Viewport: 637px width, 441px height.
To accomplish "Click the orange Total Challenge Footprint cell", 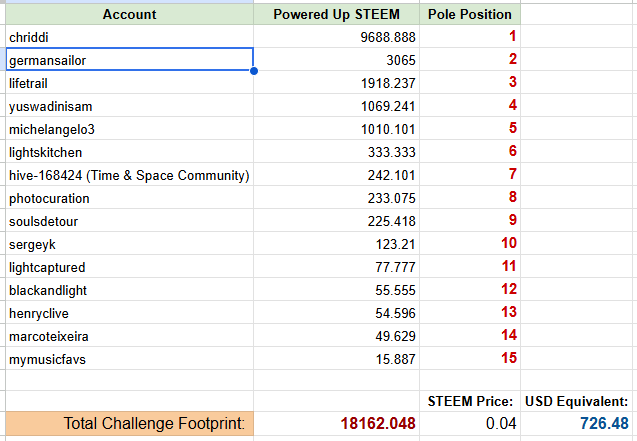I will pyautogui.click(x=130, y=423).
